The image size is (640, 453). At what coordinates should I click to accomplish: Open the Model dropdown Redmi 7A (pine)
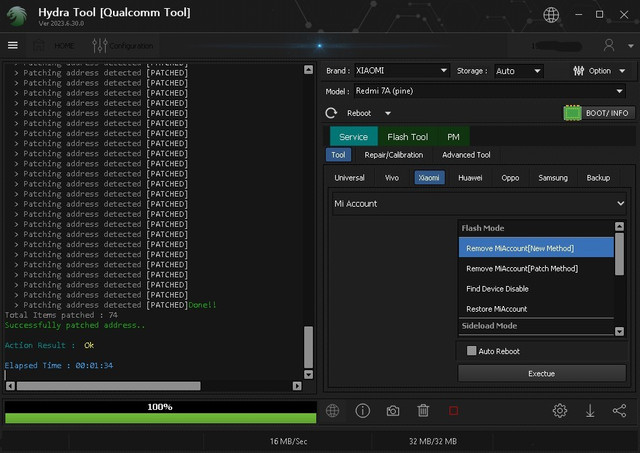(x=490, y=91)
